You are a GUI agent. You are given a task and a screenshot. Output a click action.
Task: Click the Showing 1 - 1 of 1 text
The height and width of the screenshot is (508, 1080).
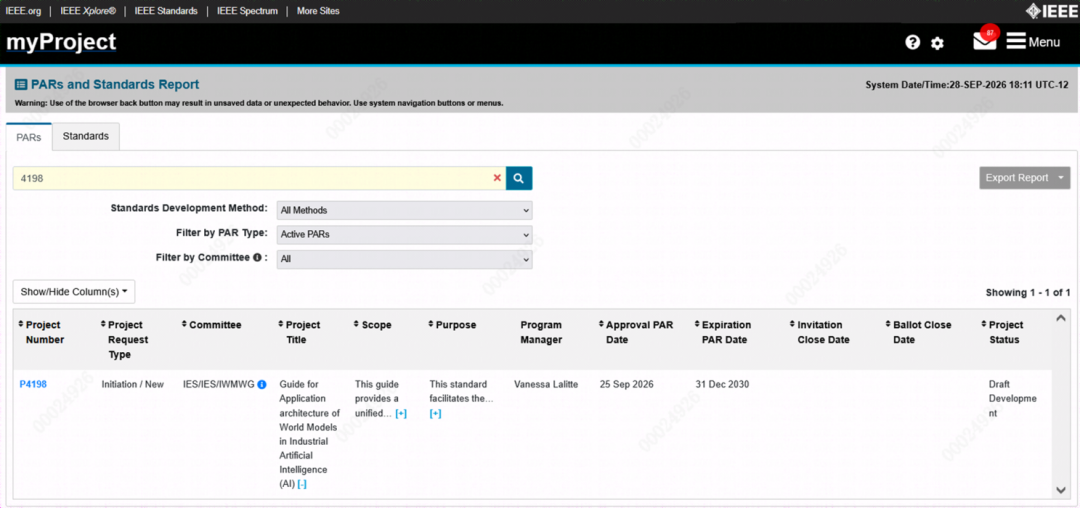click(x=1028, y=293)
